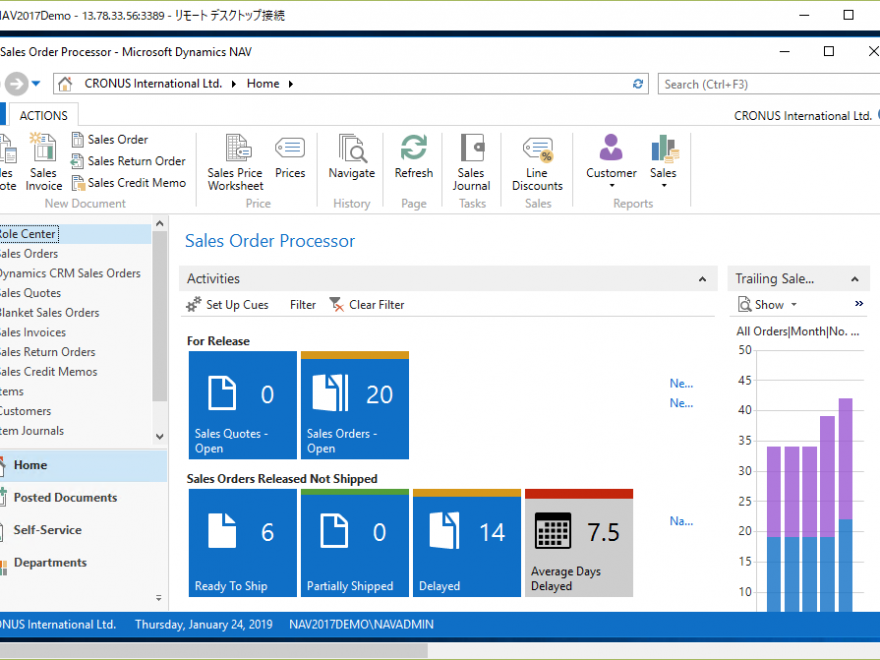Image resolution: width=880 pixels, height=660 pixels.
Task: Expand chart actions overflow chevron
Action: 859,304
